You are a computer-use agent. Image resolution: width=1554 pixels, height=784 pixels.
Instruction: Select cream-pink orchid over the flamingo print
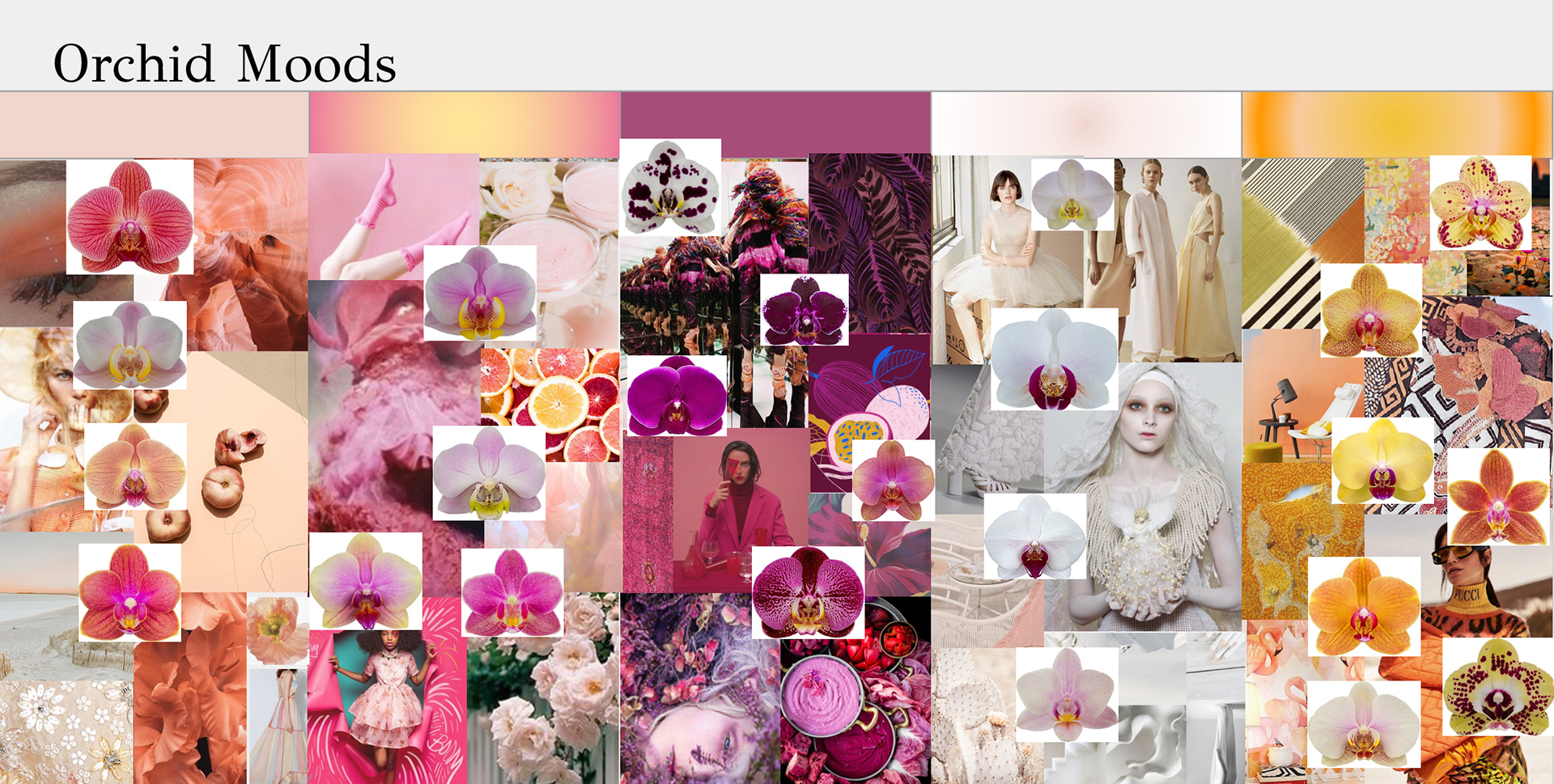1364,724
